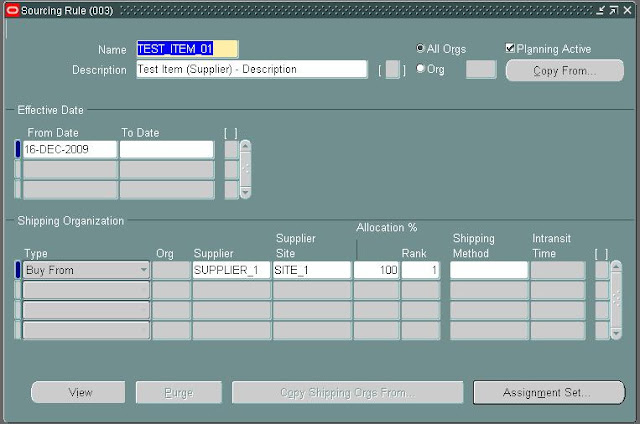Screen dimensions: 640x424
Task: Click the second row From Date field
Action: click(x=70, y=169)
